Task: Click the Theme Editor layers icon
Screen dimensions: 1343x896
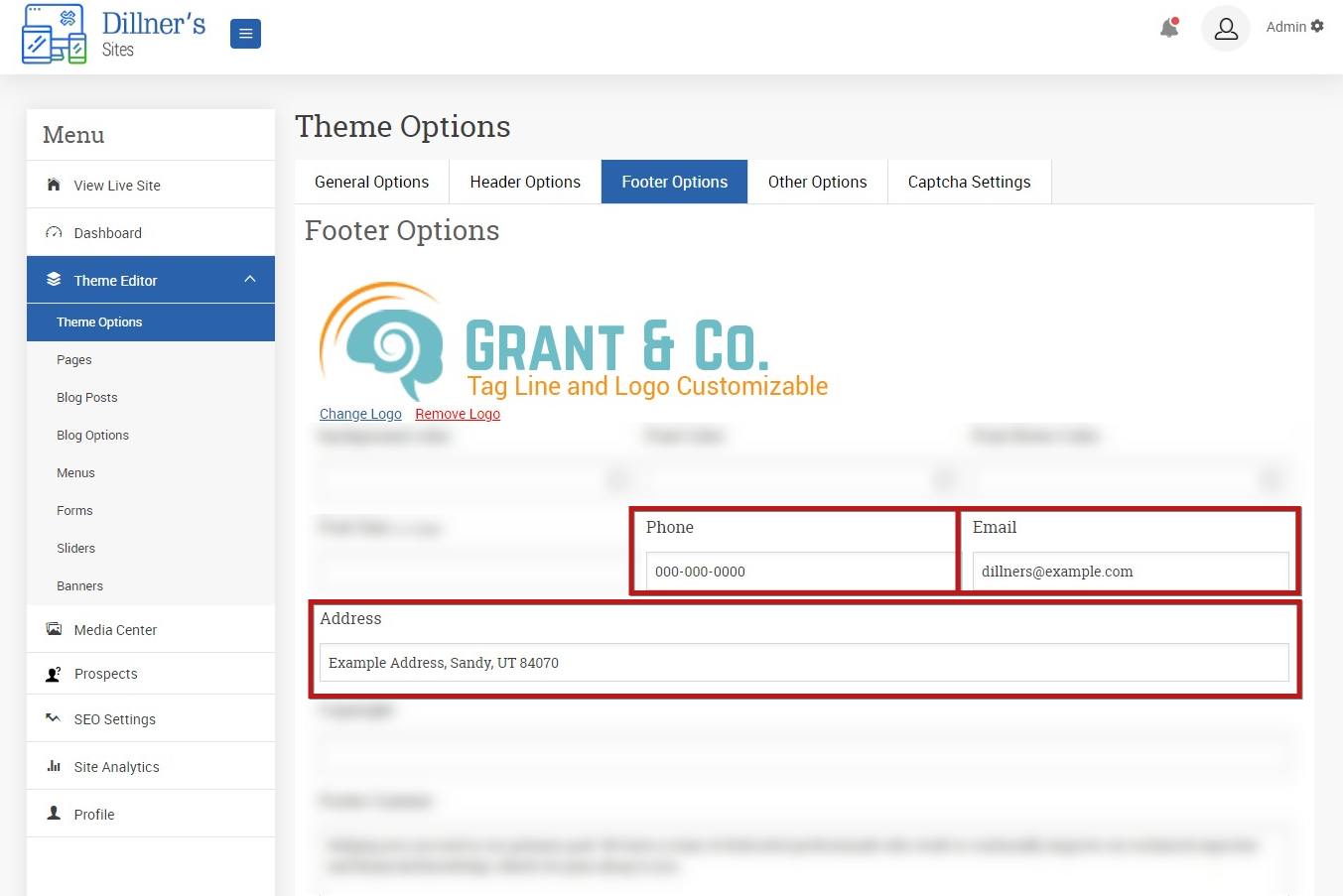Action: [54, 280]
